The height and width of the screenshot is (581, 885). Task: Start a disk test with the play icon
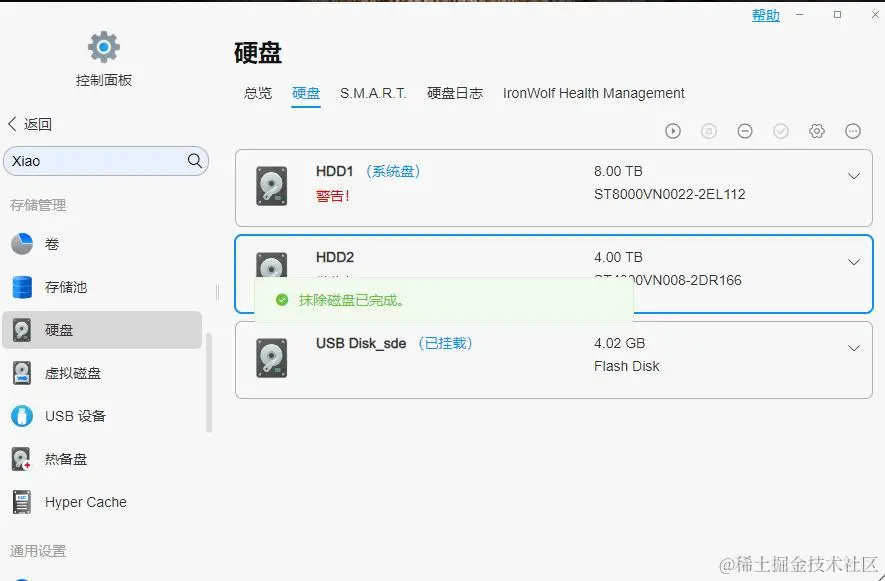673,130
